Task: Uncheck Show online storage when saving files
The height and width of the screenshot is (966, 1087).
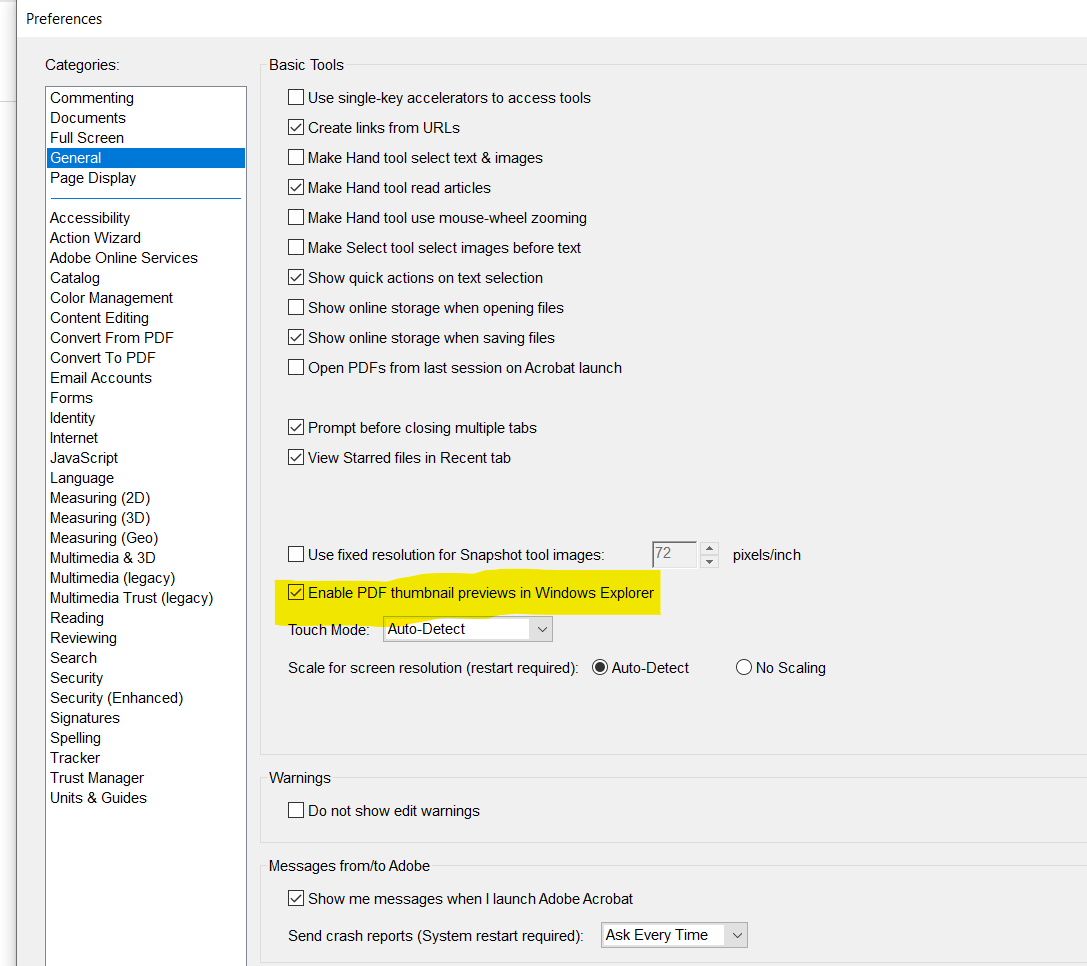Action: pos(296,338)
